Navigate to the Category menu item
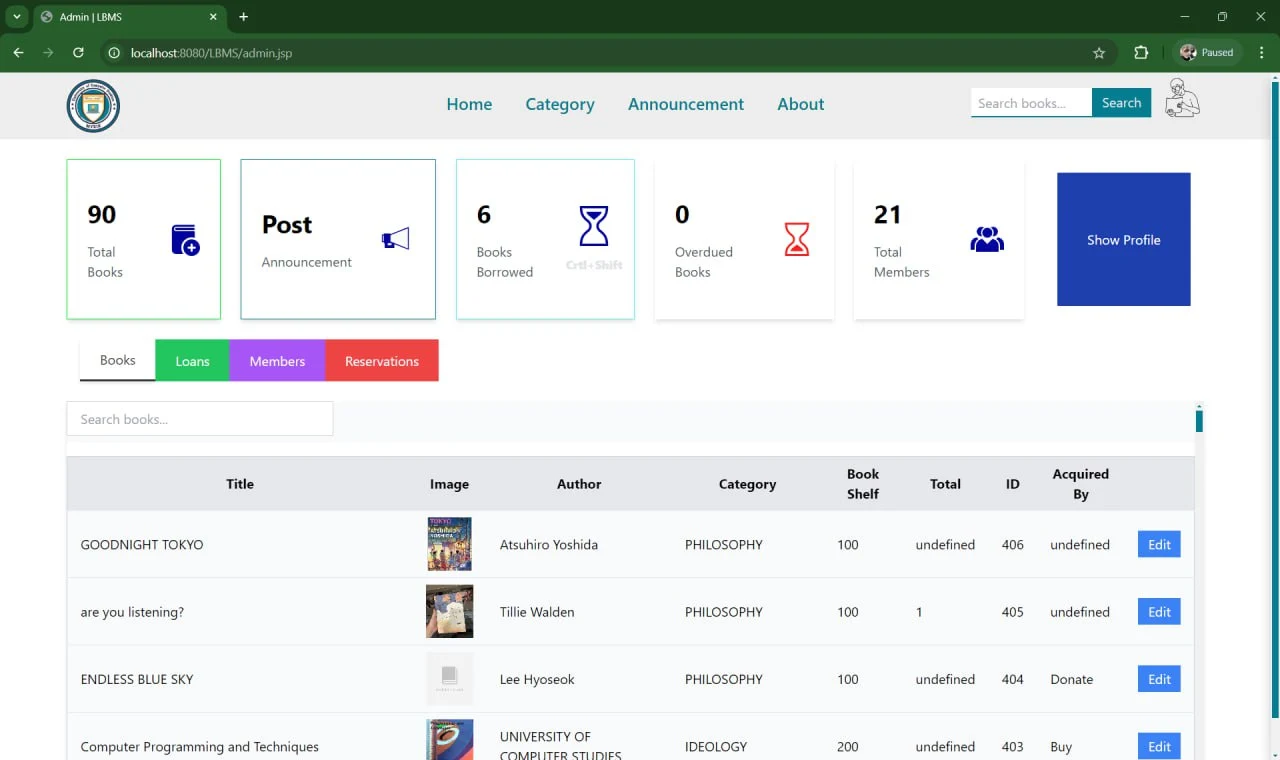The width and height of the screenshot is (1280, 760). 559,104
